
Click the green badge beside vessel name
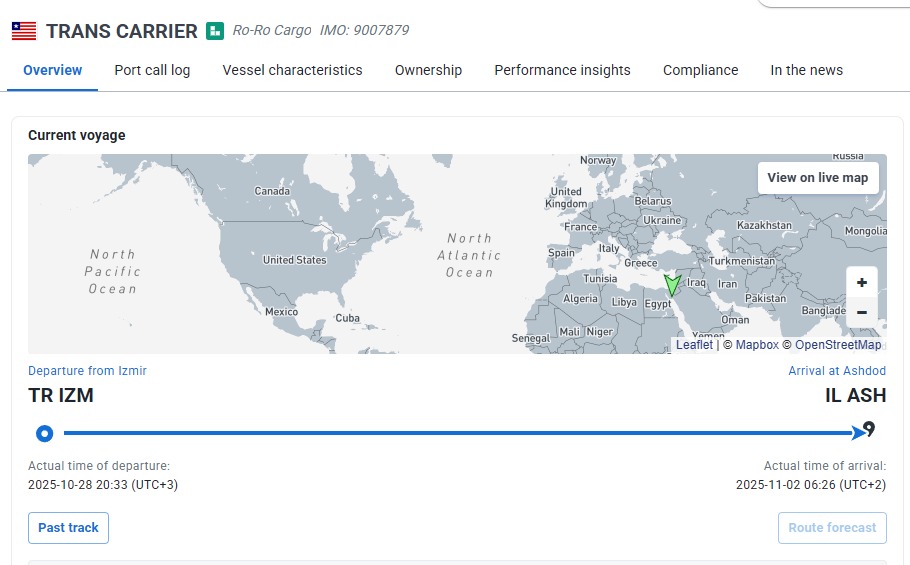(215, 31)
